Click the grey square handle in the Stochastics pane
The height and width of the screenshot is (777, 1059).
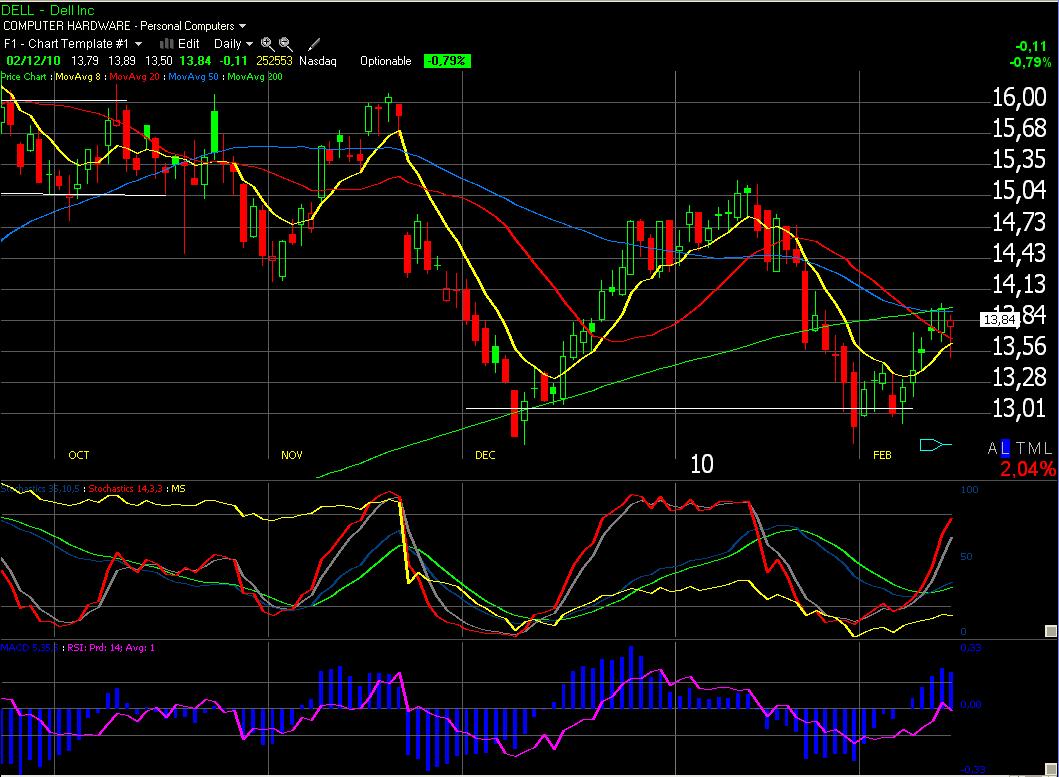tap(1050, 631)
